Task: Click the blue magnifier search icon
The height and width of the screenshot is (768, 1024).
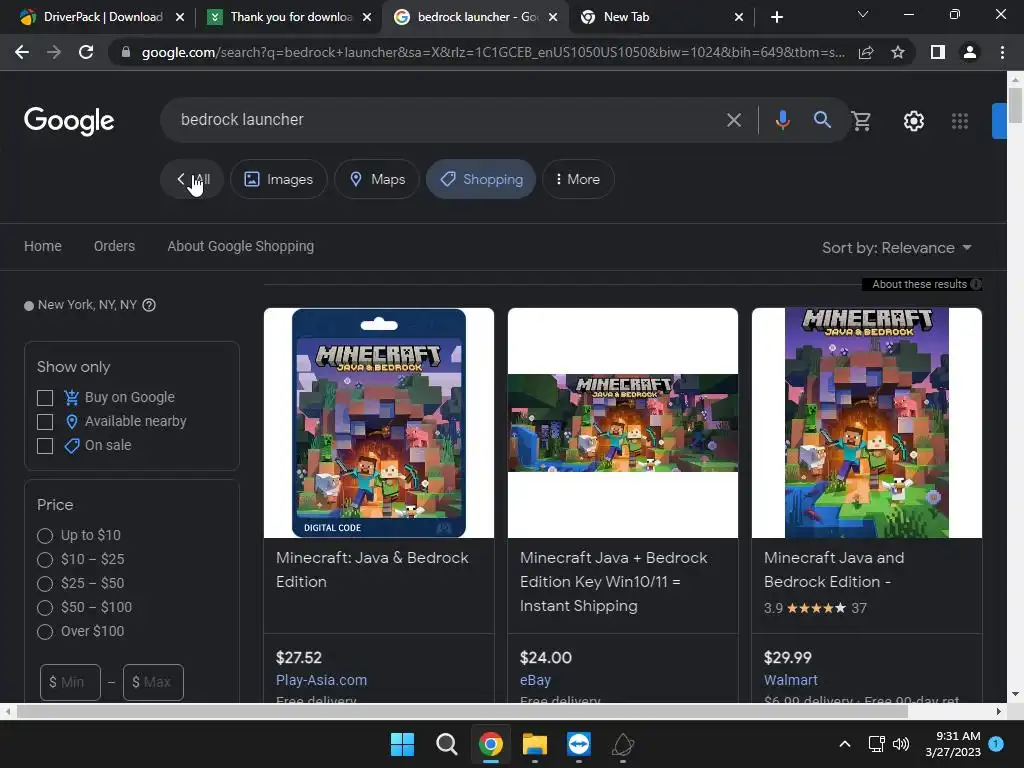Action: 822,120
